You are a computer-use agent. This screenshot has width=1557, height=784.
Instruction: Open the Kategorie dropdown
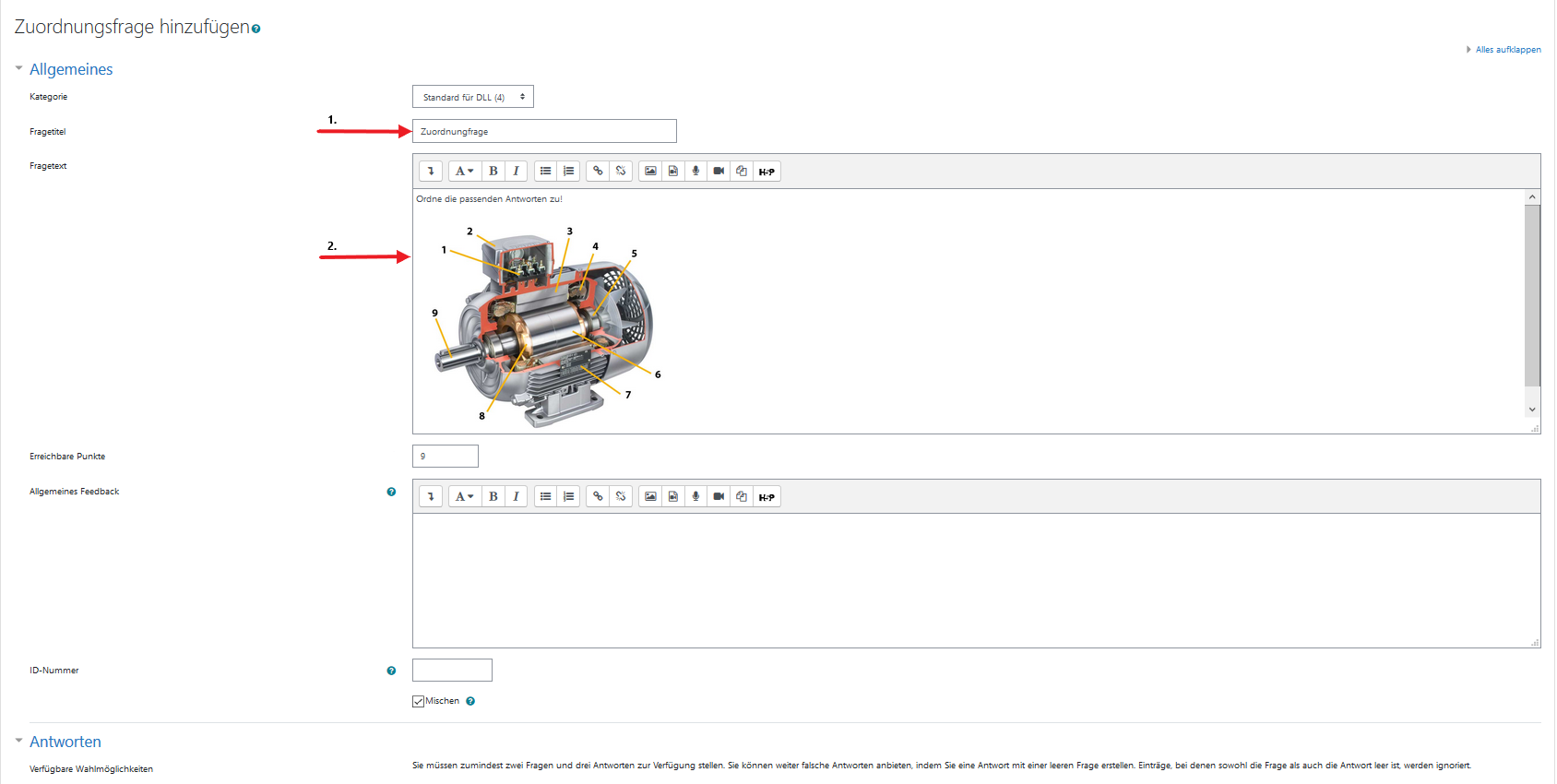pos(472,97)
